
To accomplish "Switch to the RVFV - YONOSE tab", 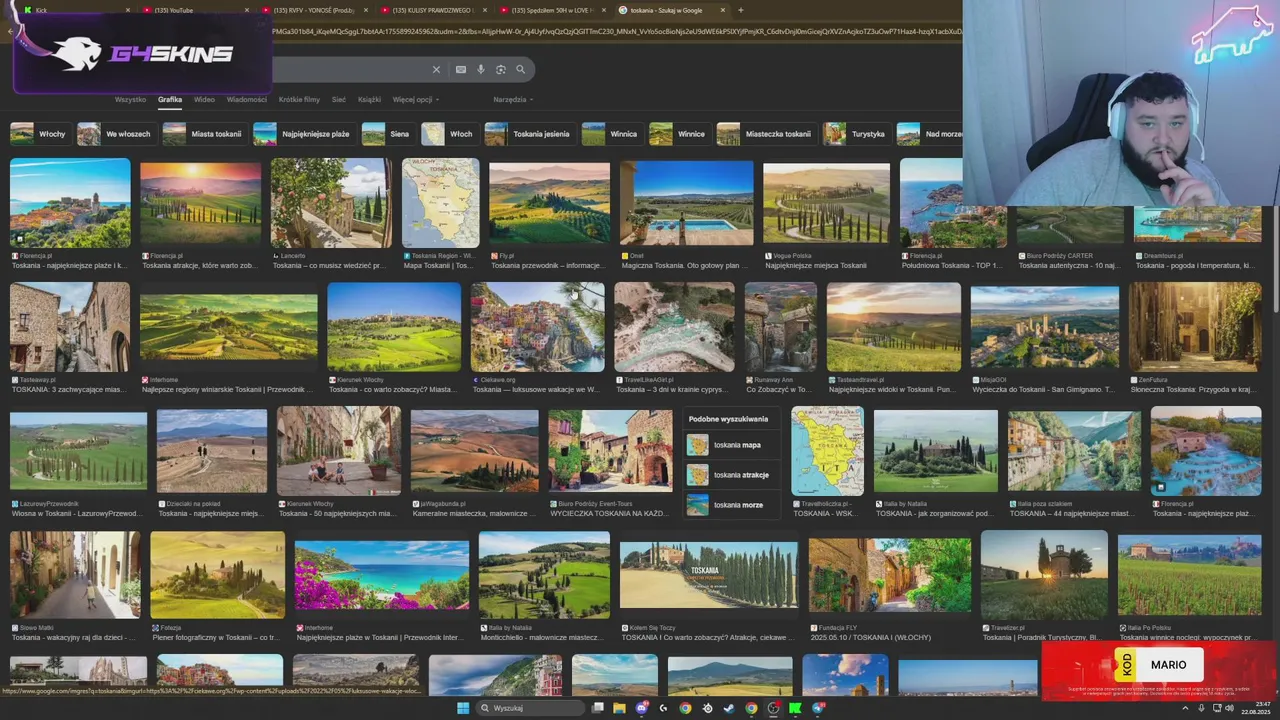I will (x=314, y=10).
